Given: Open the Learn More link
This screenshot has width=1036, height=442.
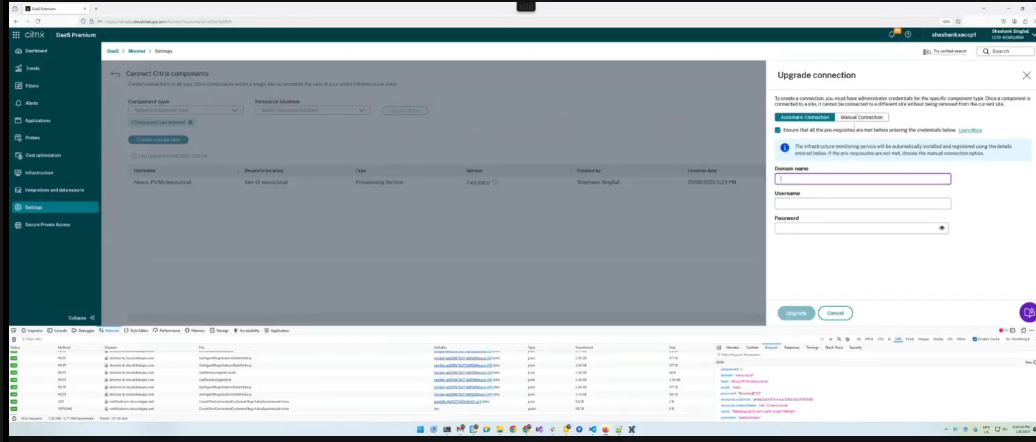Looking at the screenshot, I should (x=970, y=130).
